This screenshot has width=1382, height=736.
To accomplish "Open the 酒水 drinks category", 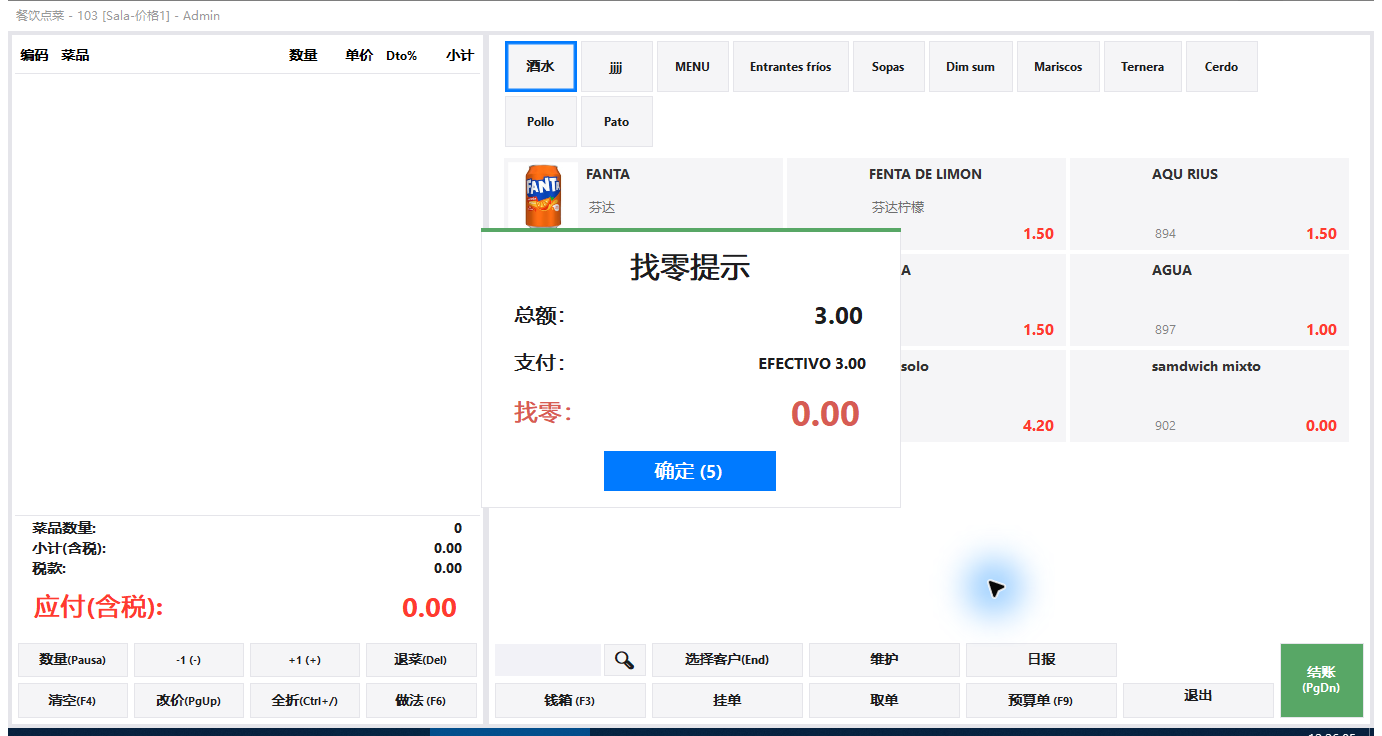I will (x=541, y=67).
